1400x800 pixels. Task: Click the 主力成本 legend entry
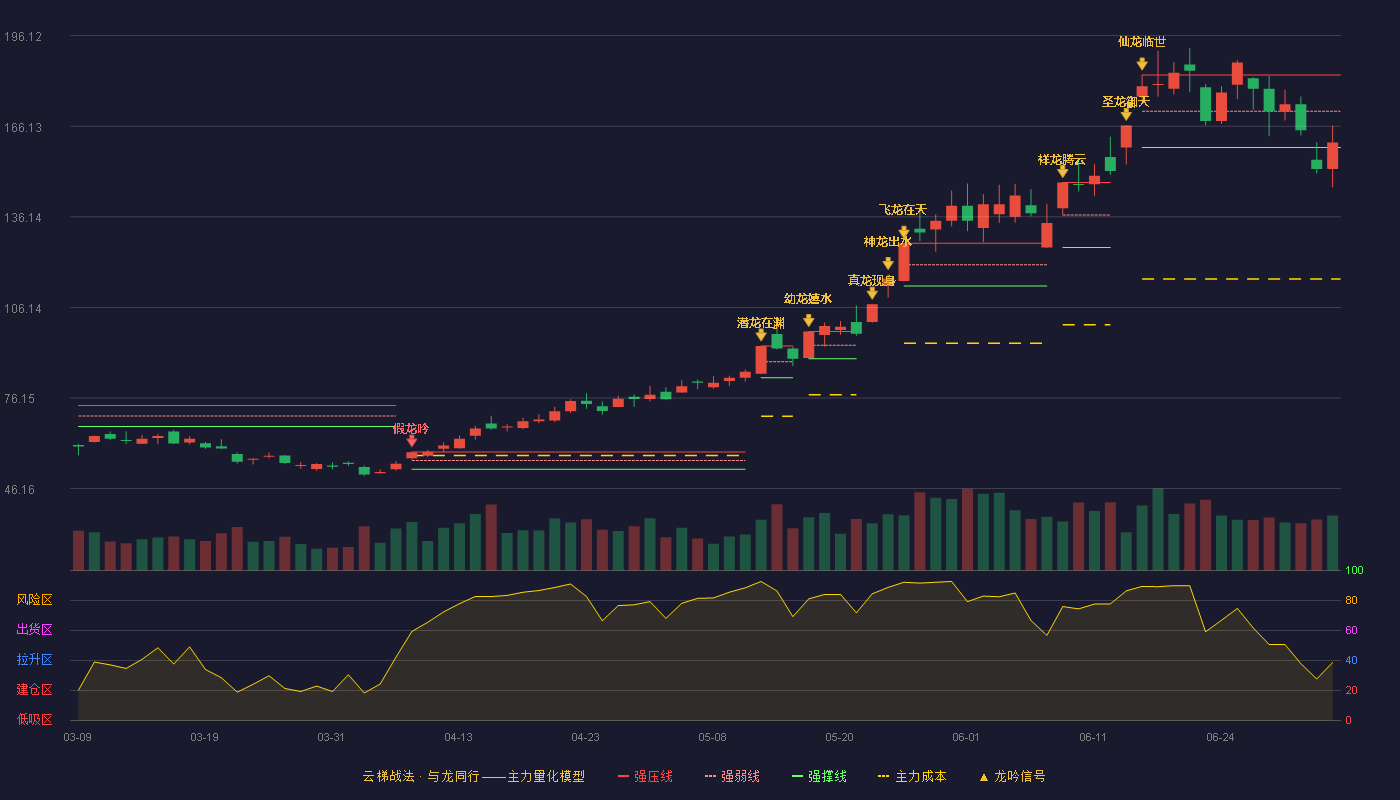(912, 776)
